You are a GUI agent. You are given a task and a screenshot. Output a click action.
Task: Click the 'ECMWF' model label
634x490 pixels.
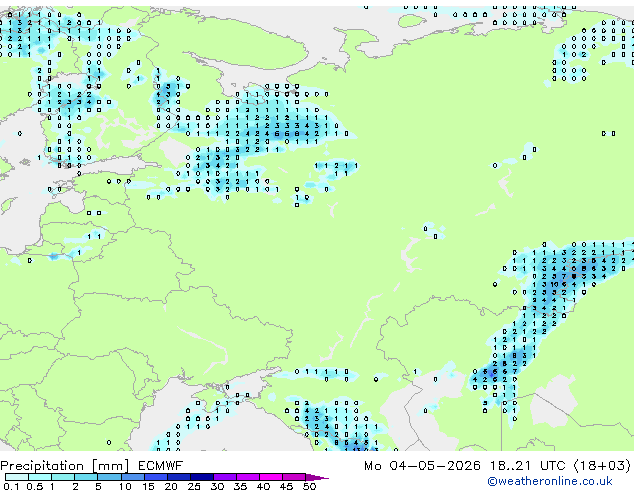[161, 466]
